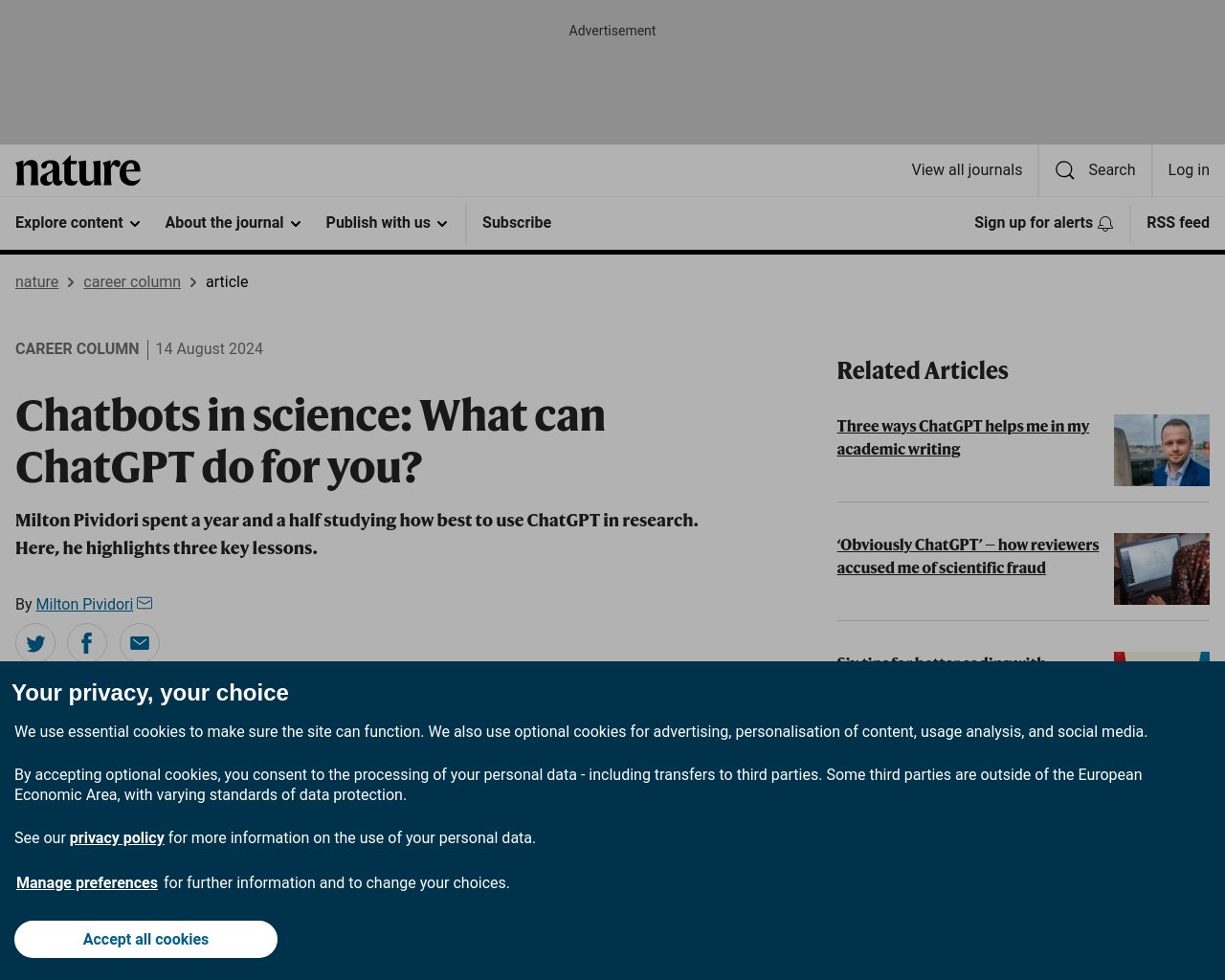Open the privacy policy link
The height and width of the screenshot is (980, 1225).
[x=117, y=838]
